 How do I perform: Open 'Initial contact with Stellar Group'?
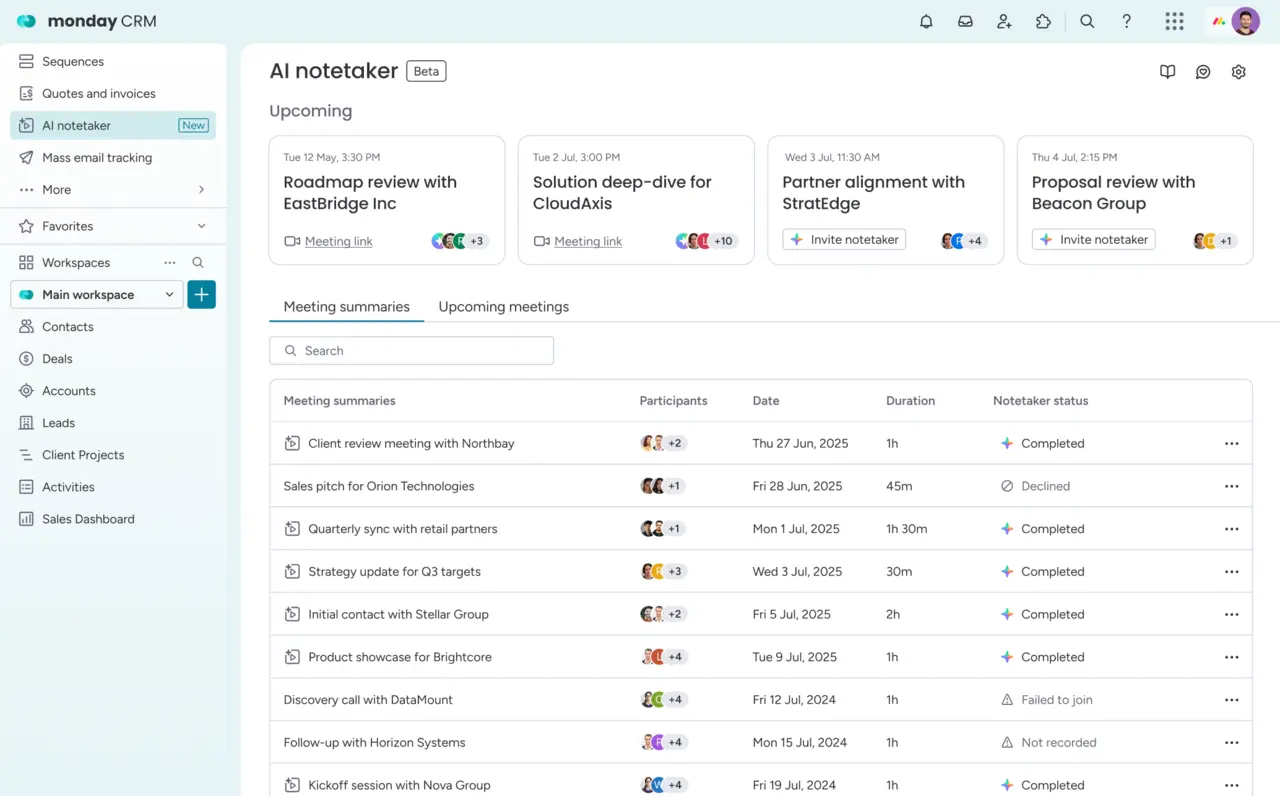398,614
